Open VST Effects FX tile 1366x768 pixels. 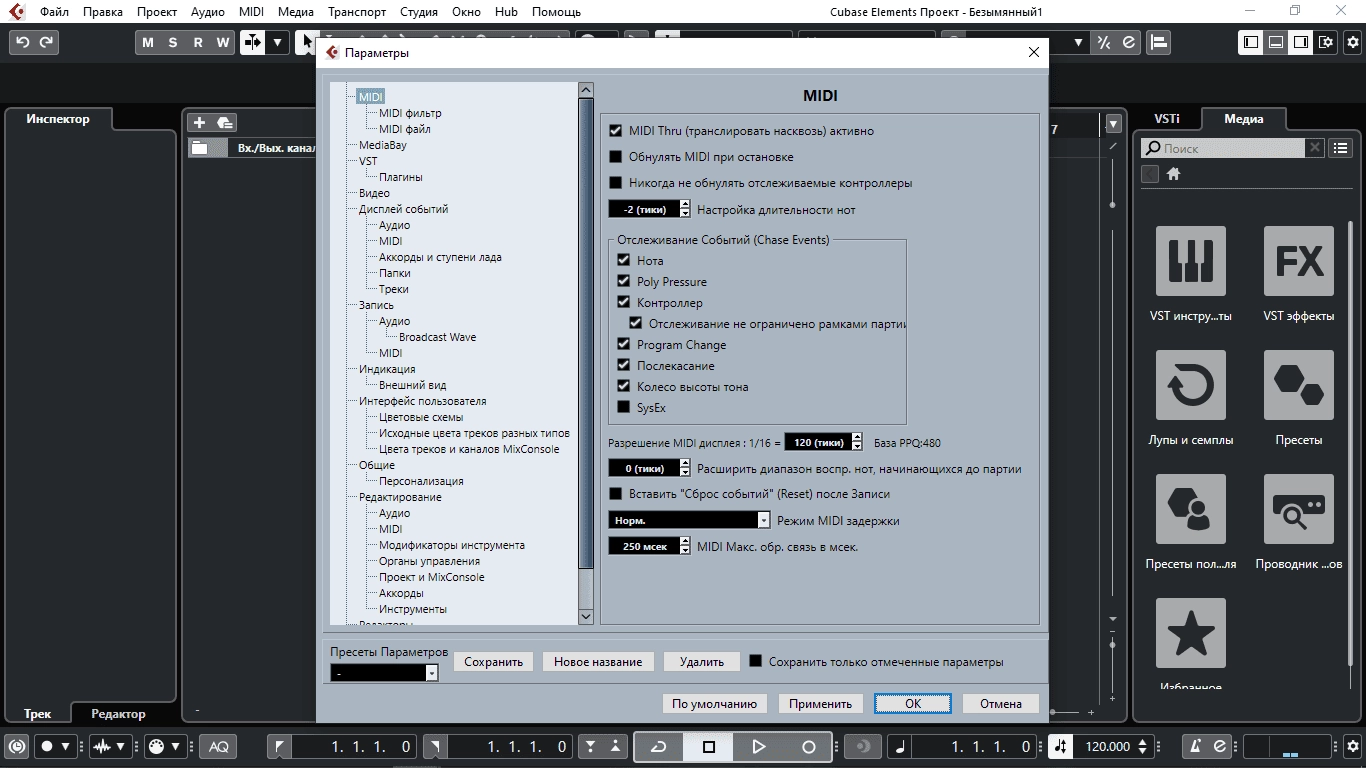(1299, 261)
